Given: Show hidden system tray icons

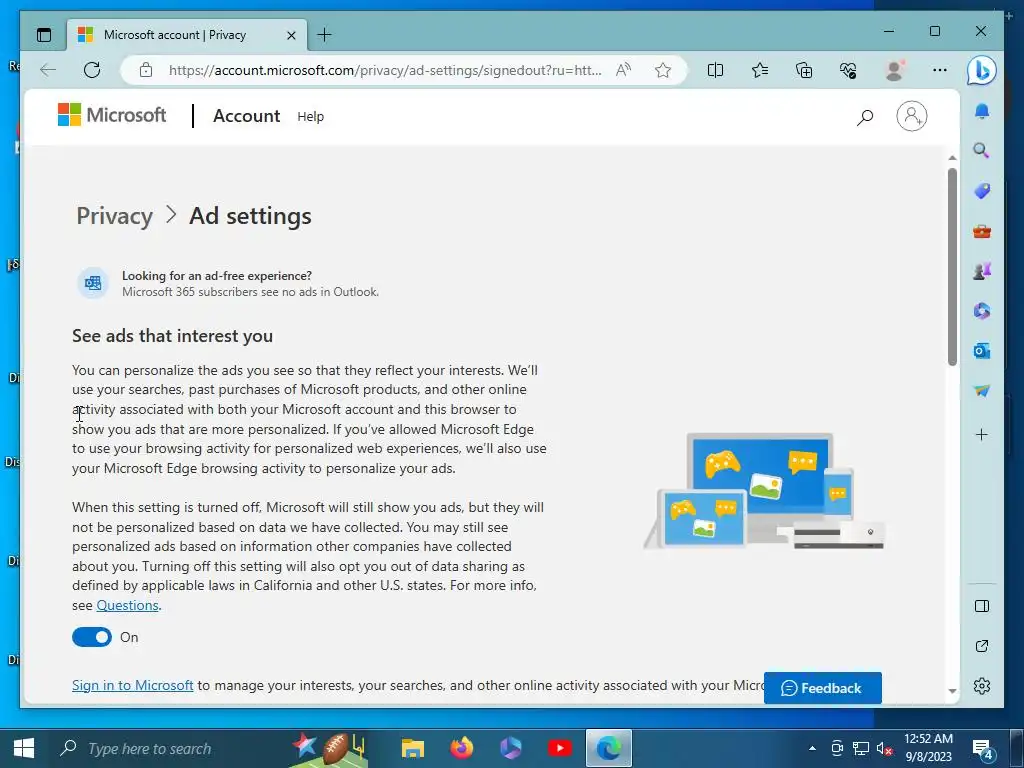Looking at the screenshot, I should click(812, 748).
